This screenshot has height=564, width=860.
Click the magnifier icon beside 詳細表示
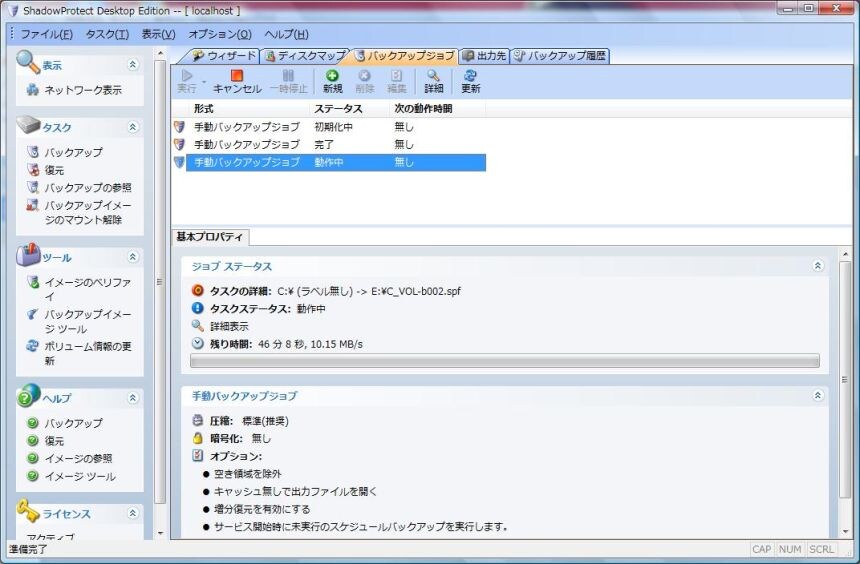[197, 326]
